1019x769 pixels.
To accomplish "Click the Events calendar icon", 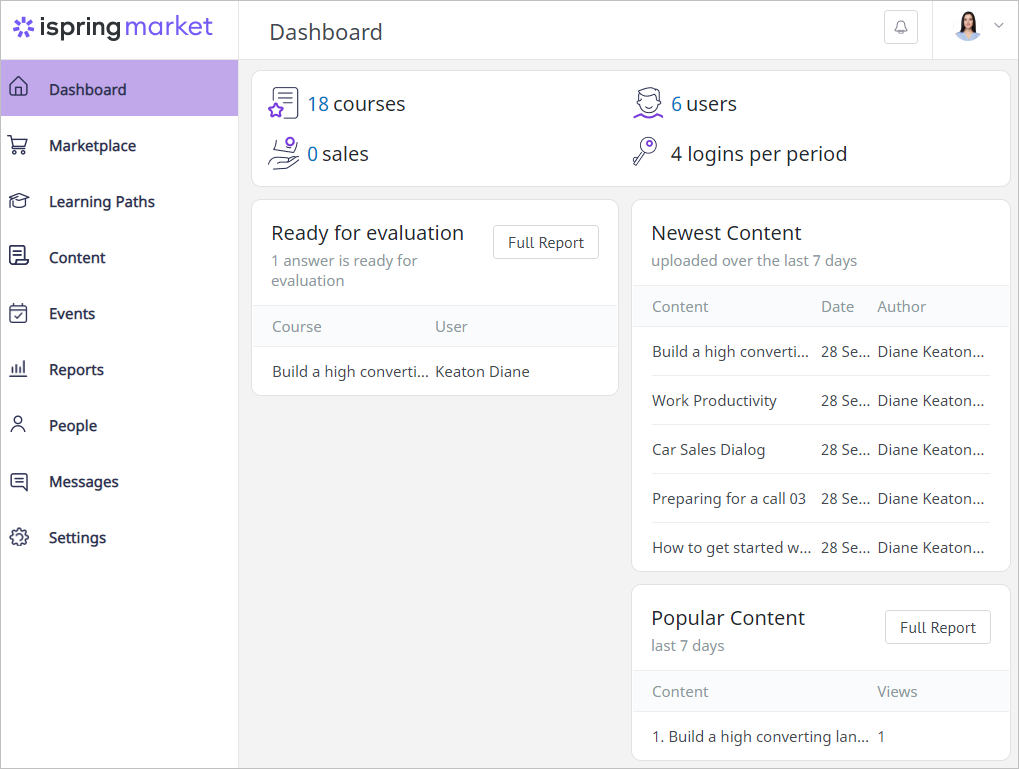I will pyautogui.click(x=18, y=313).
